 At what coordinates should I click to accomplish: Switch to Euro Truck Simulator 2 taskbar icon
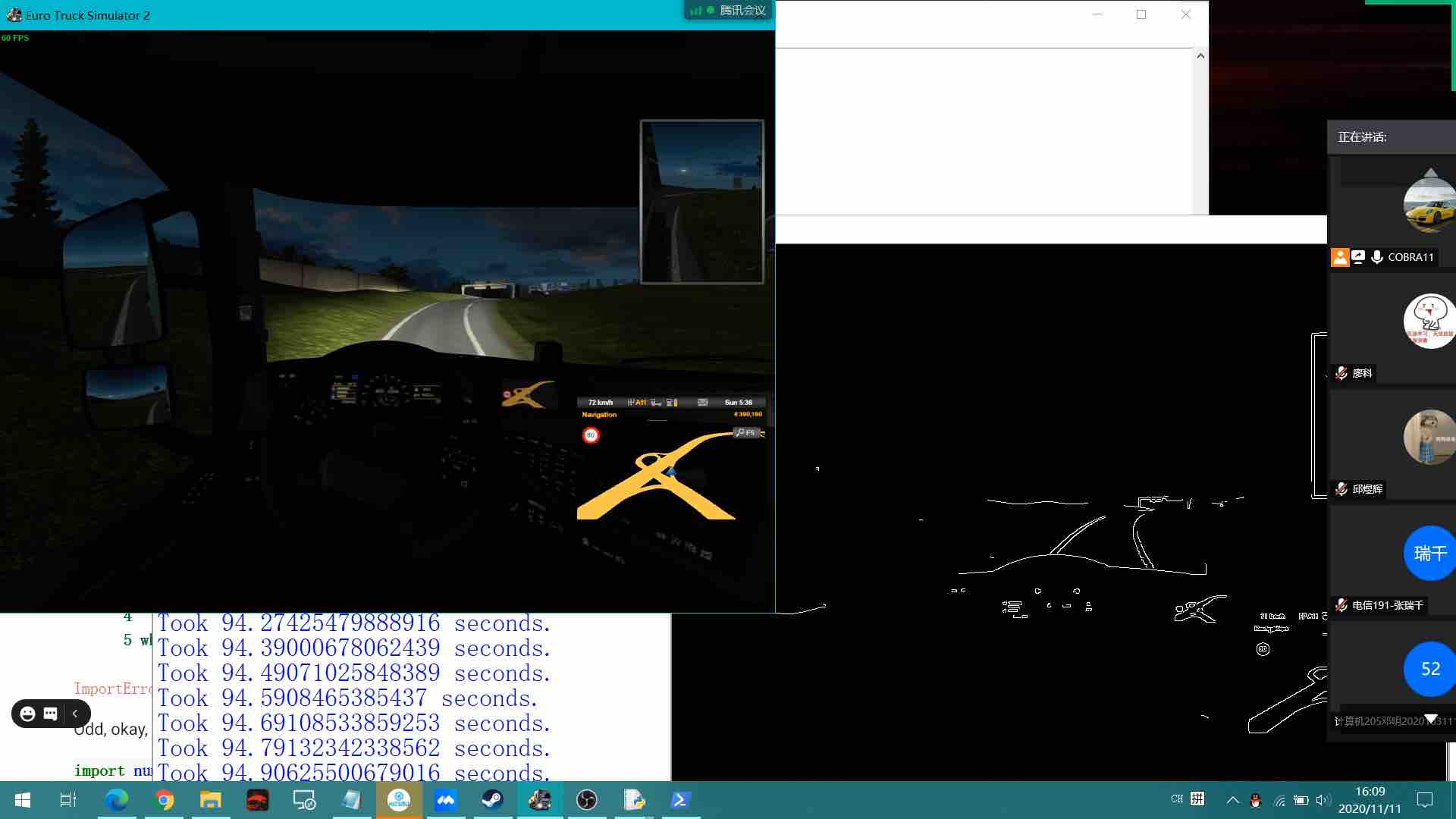click(x=540, y=800)
